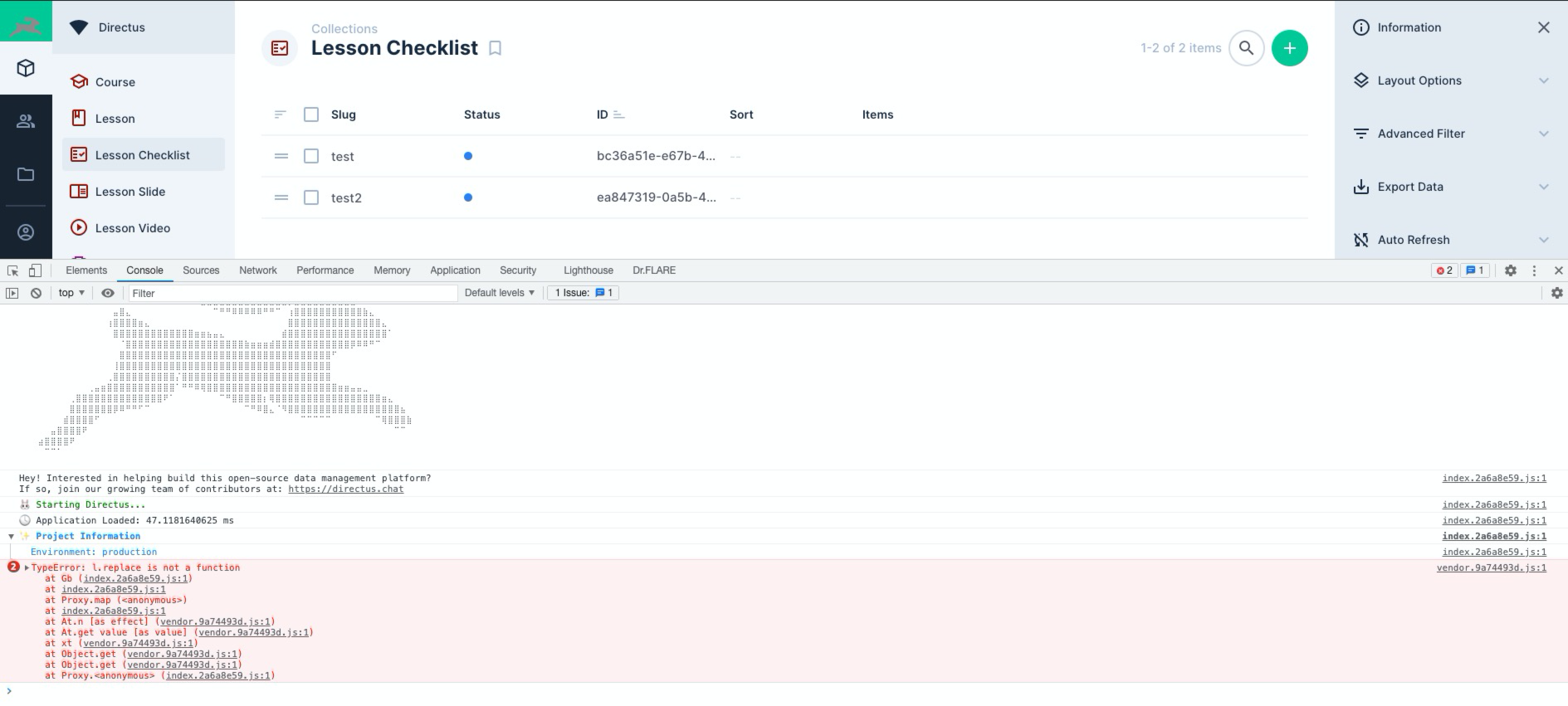The image size is (1568, 706).
Task: Expand the Auto Refresh section
Action: [1451, 240]
